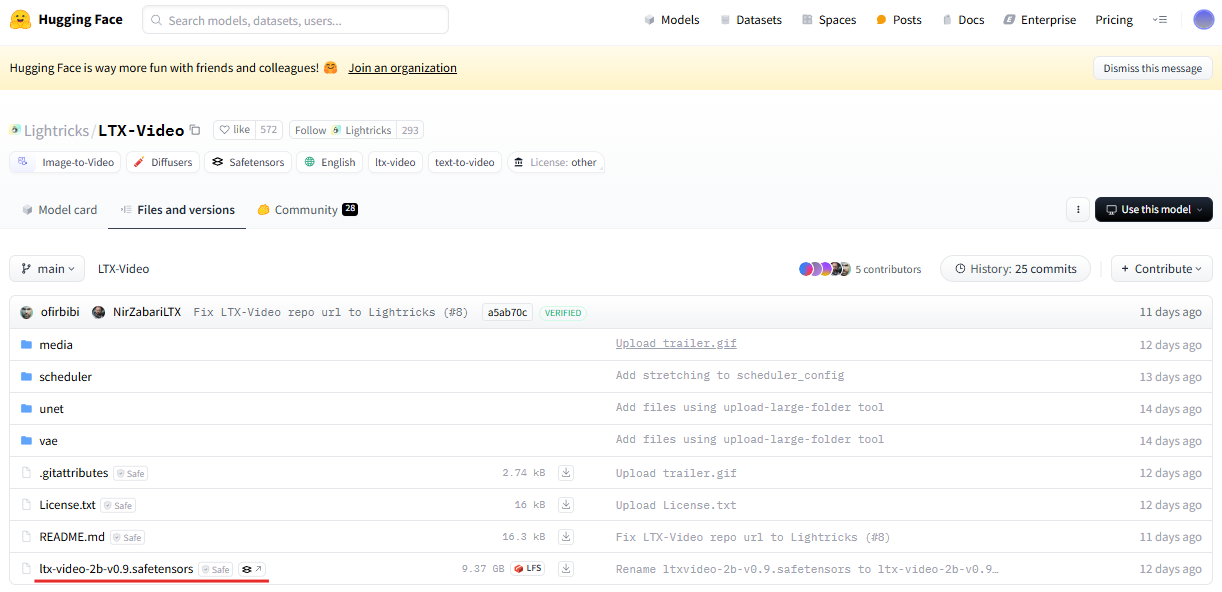Copy model name with the copy icon

point(195,130)
